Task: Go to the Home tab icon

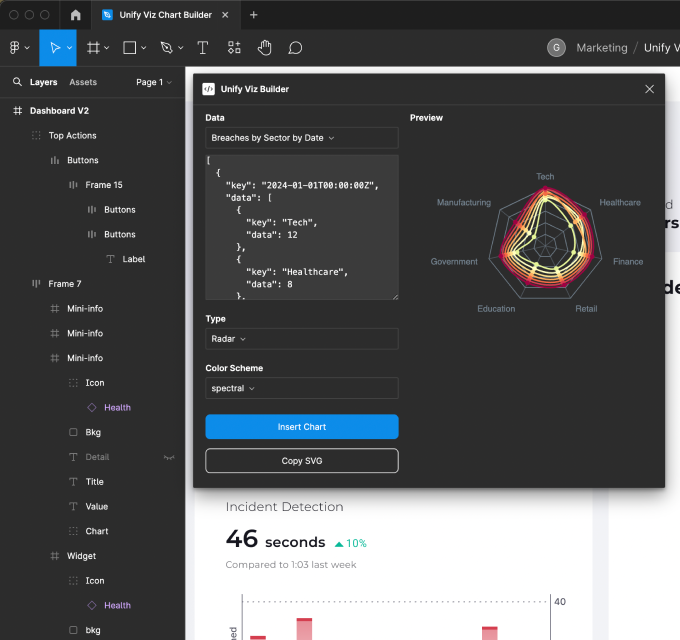Action: 76,15
